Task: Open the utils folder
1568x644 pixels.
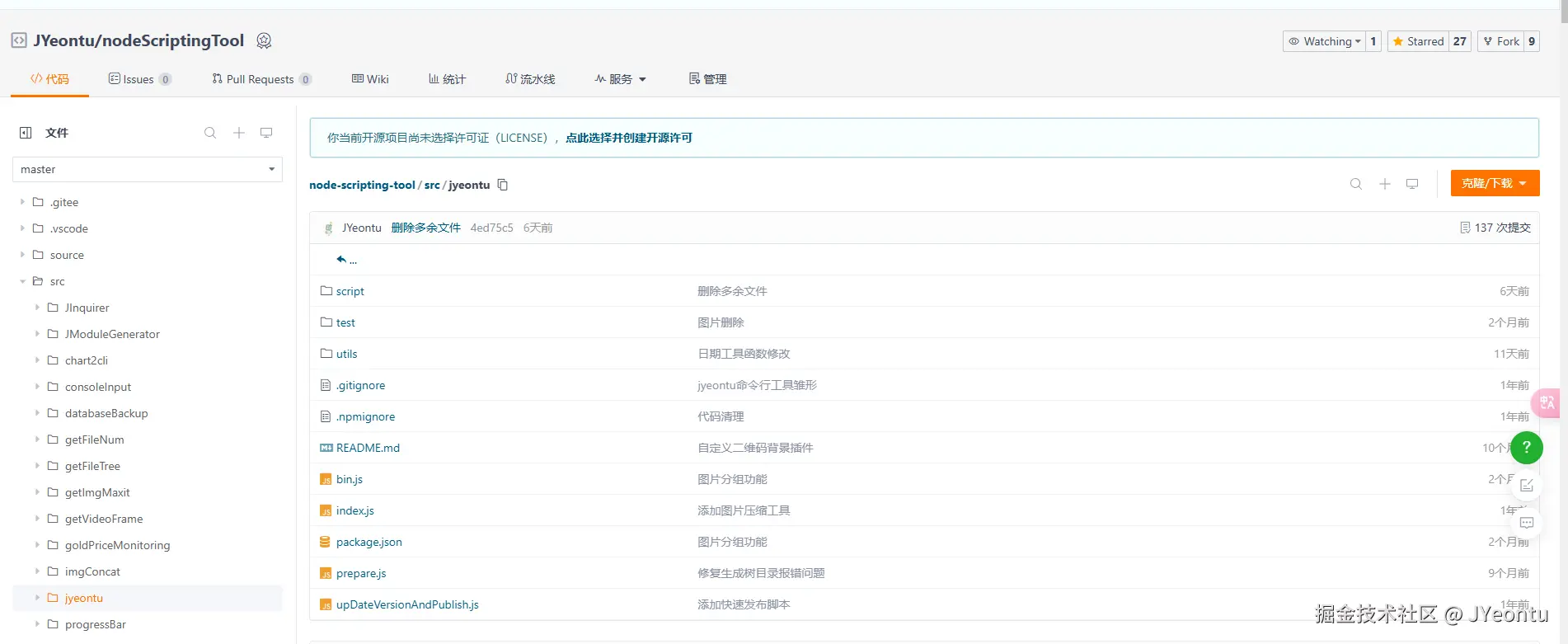Action: [346, 354]
